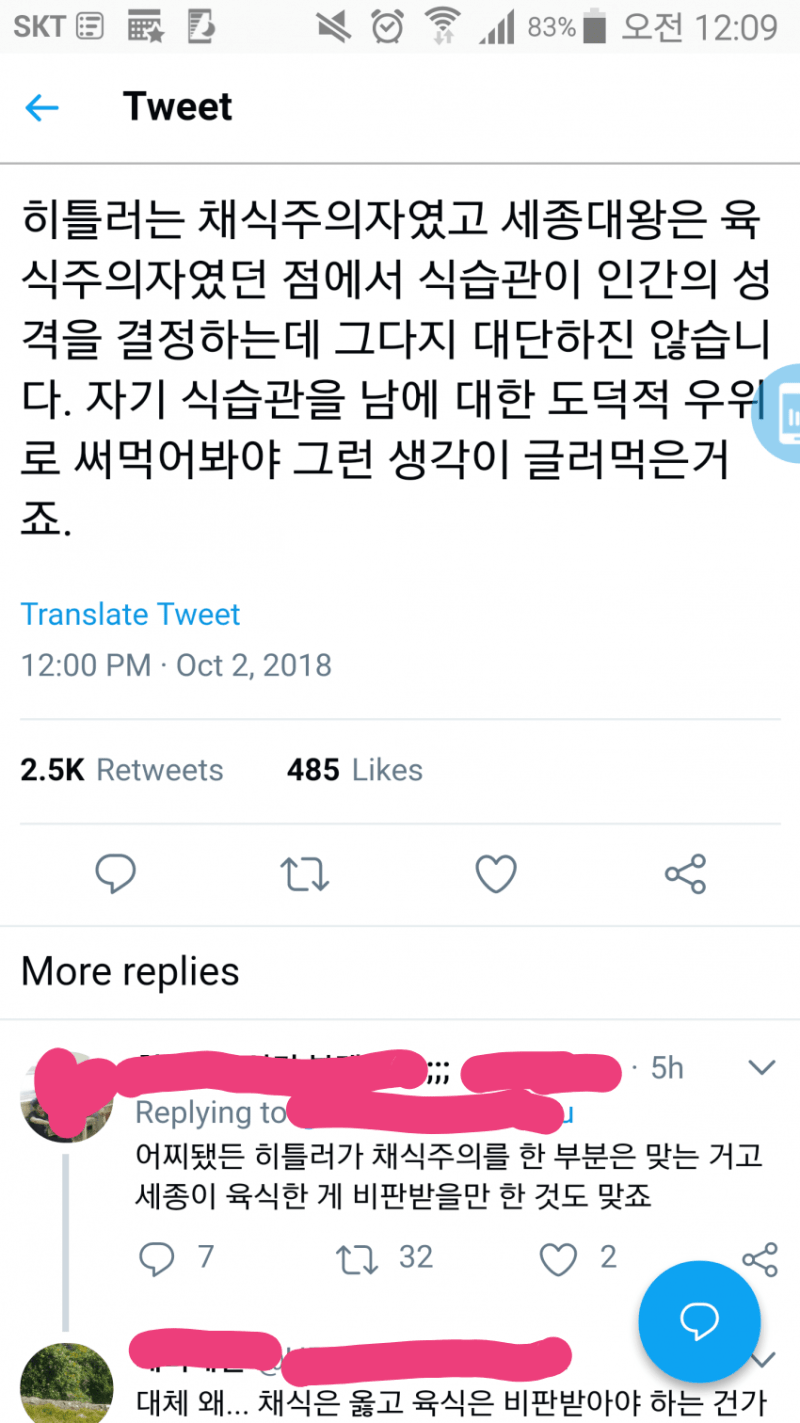Screen dimensions: 800x1423
Task: Translate Tweet link
Action: pyautogui.click(x=130, y=614)
